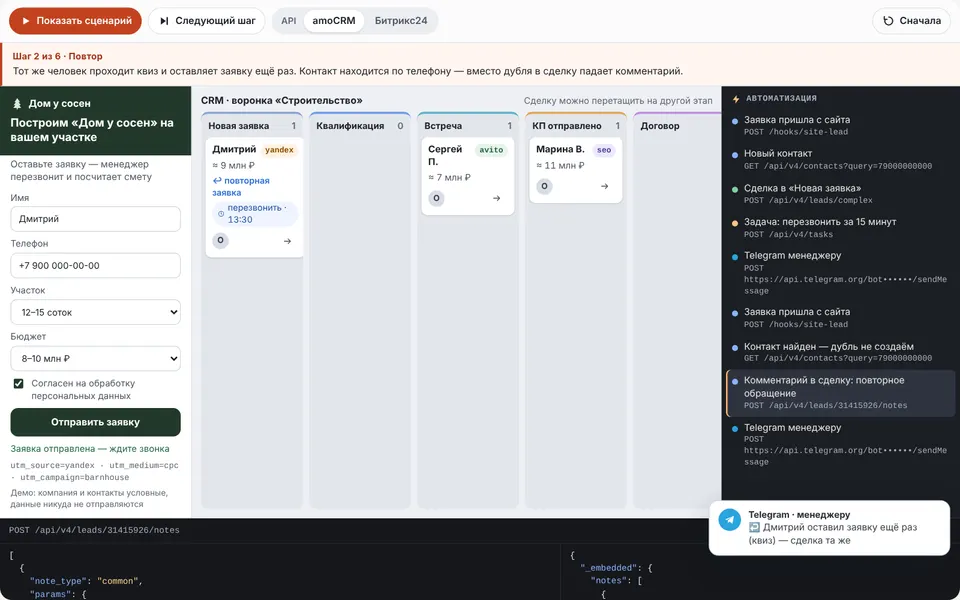Click the pine tree logo icon
Image resolution: width=960 pixels, height=600 pixels.
(17, 103)
